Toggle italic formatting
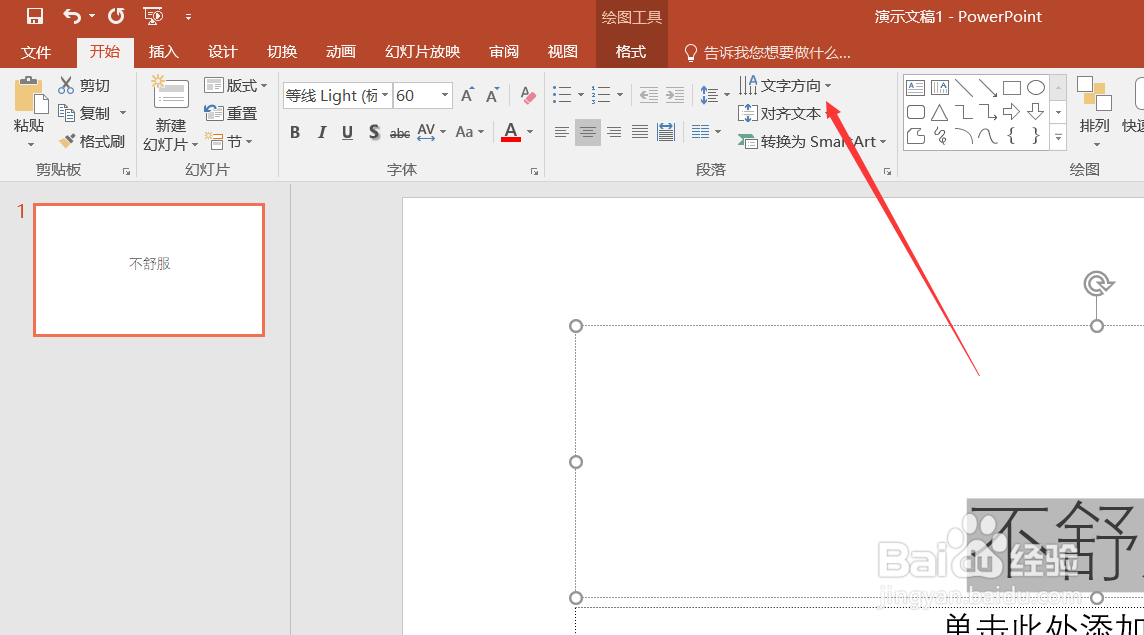1144x635 pixels. (x=321, y=132)
